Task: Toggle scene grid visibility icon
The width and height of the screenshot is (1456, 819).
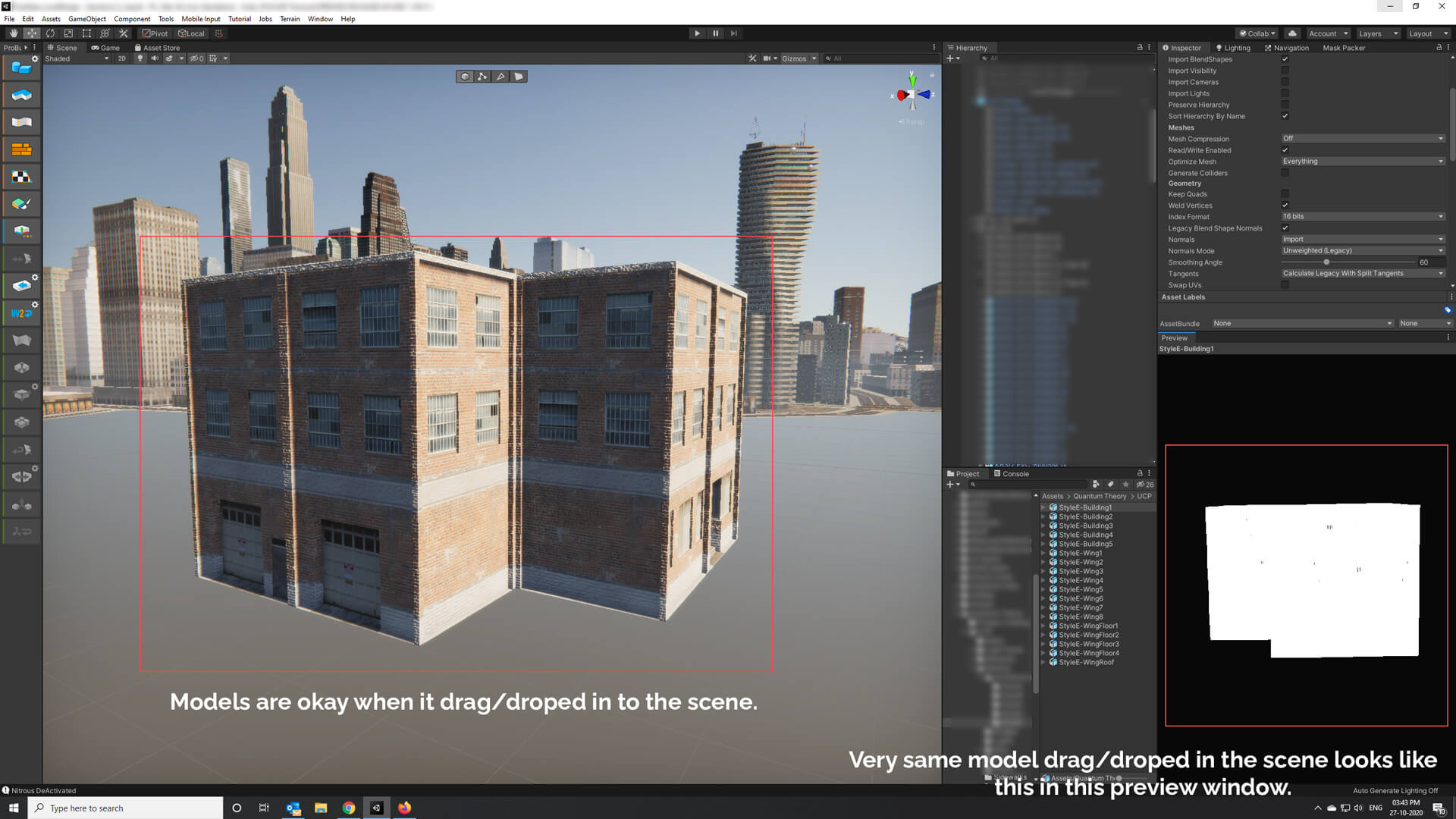Action: (213, 58)
